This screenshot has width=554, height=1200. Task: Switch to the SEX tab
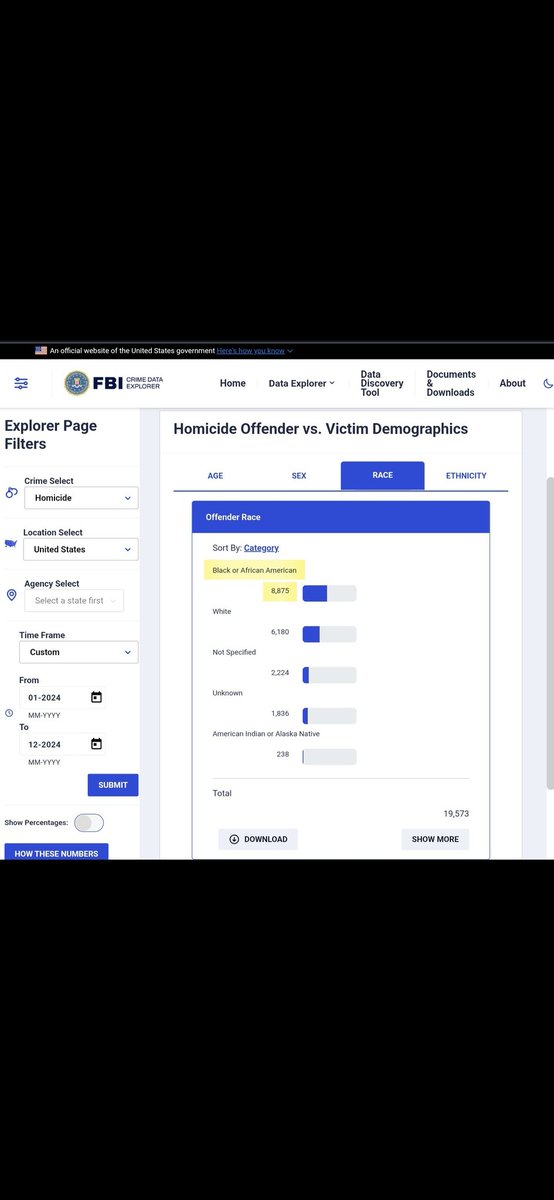[x=299, y=476]
